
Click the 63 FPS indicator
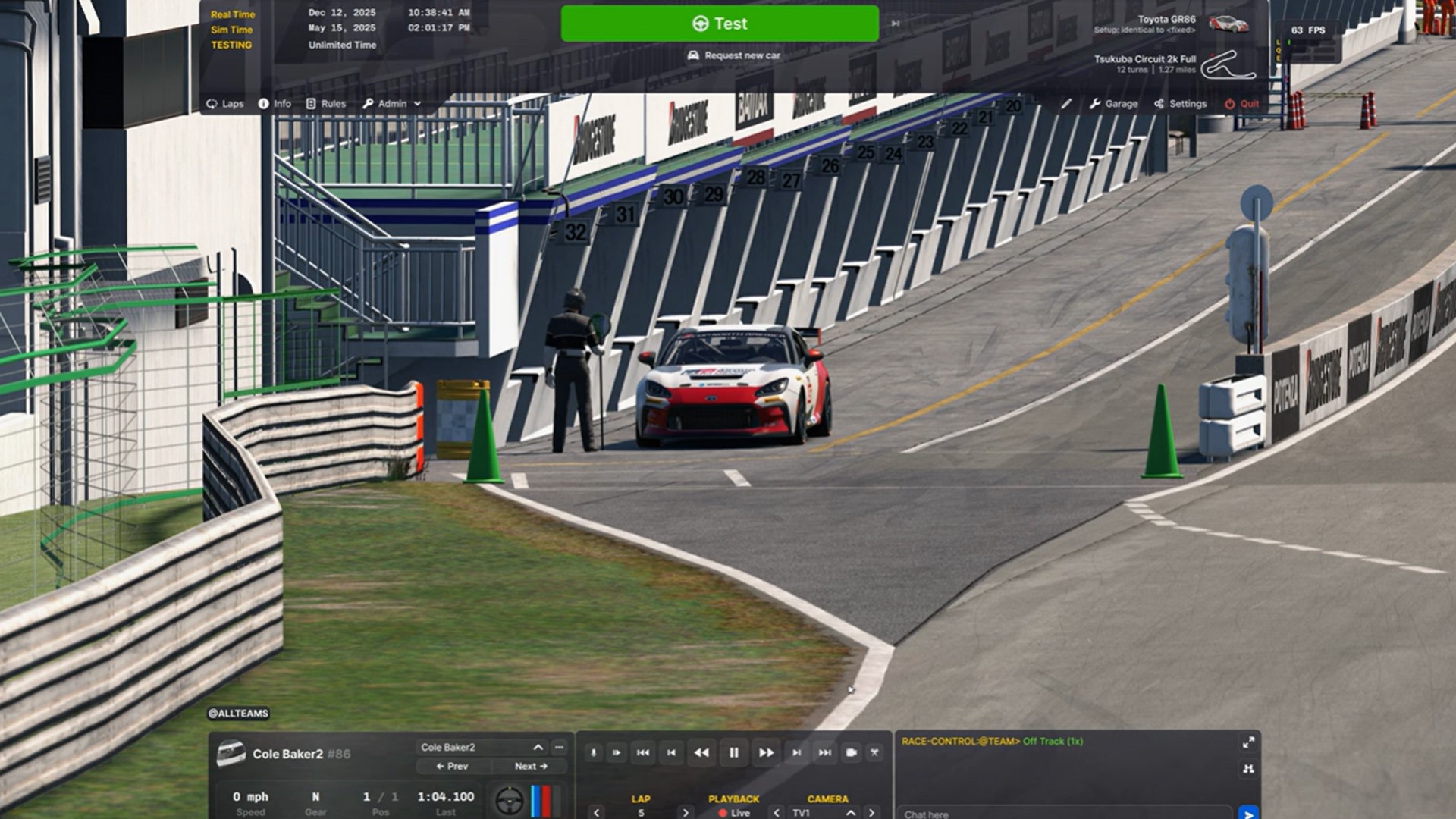[1308, 30]
